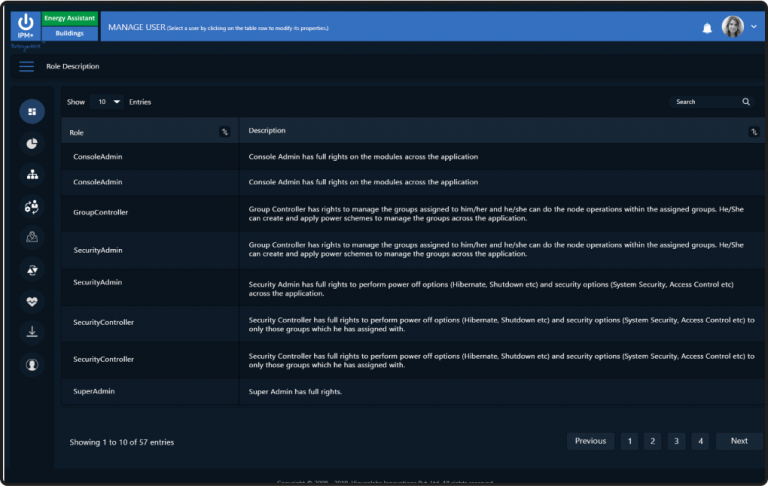The height and width of the screenshot is (486, 768).
Task: Open the pie chart reports icon
Action: [32, 144]
